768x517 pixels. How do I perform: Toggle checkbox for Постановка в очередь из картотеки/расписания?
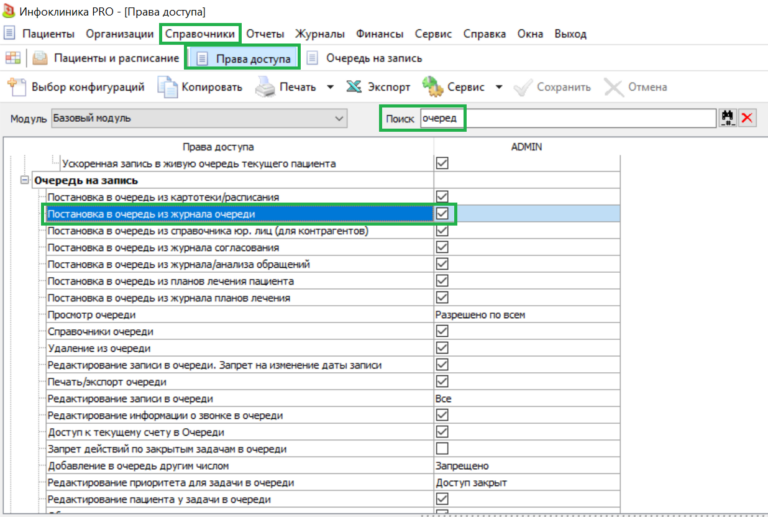click(442, 196)
